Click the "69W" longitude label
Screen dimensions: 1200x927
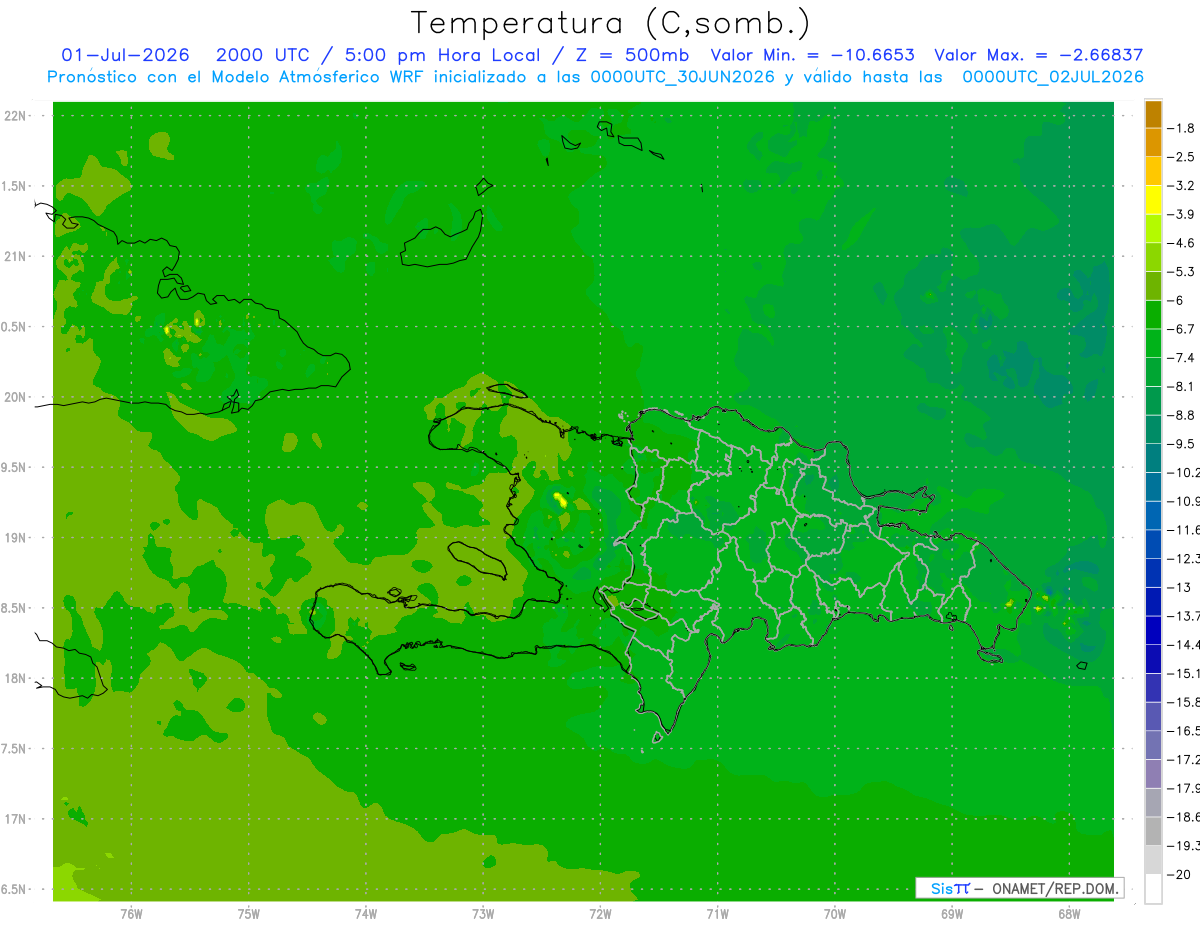click(x=951, y=914)
